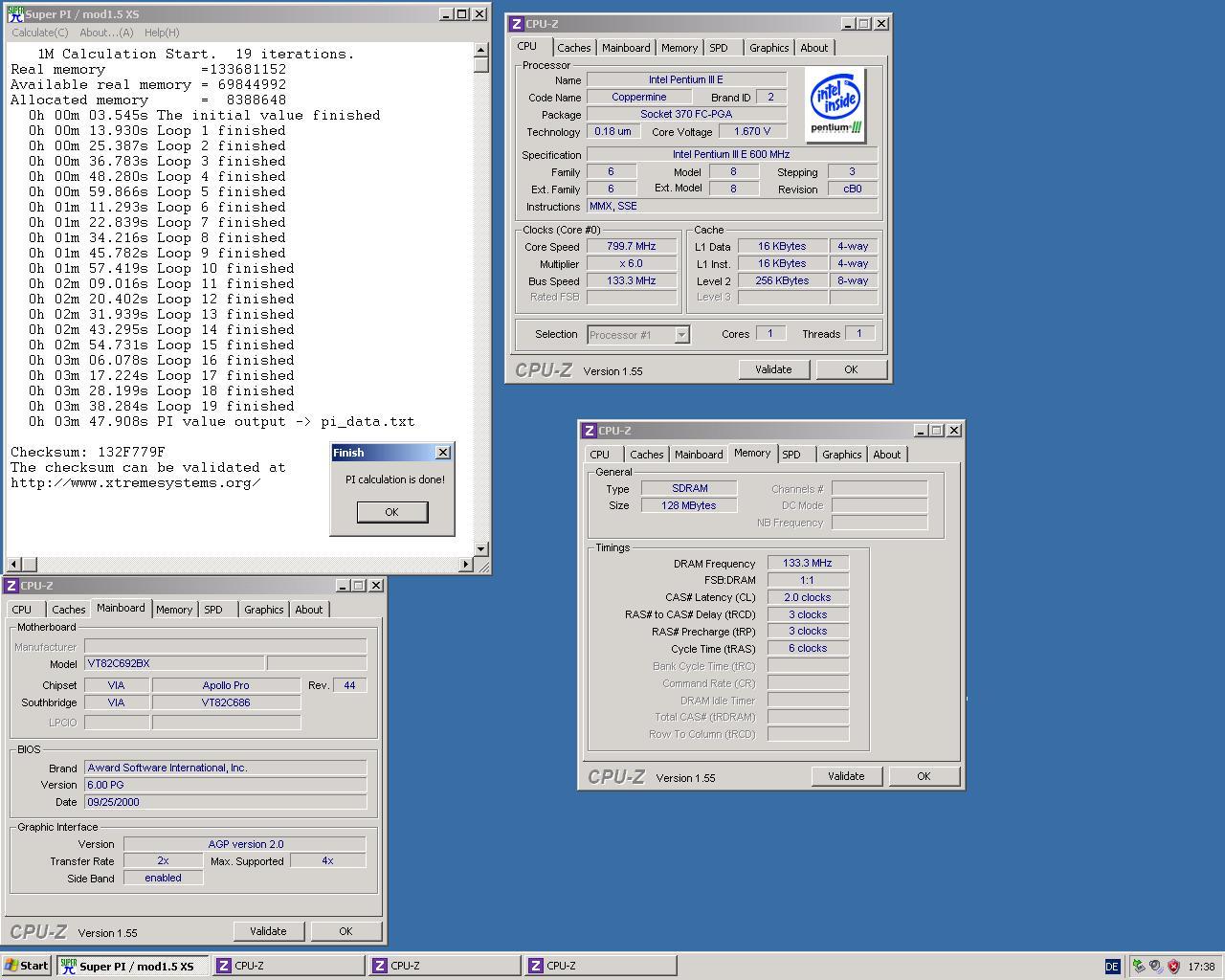1225x980 pixels.
Task: Switch to Caches tab in the Memory window
Action: 647,455
